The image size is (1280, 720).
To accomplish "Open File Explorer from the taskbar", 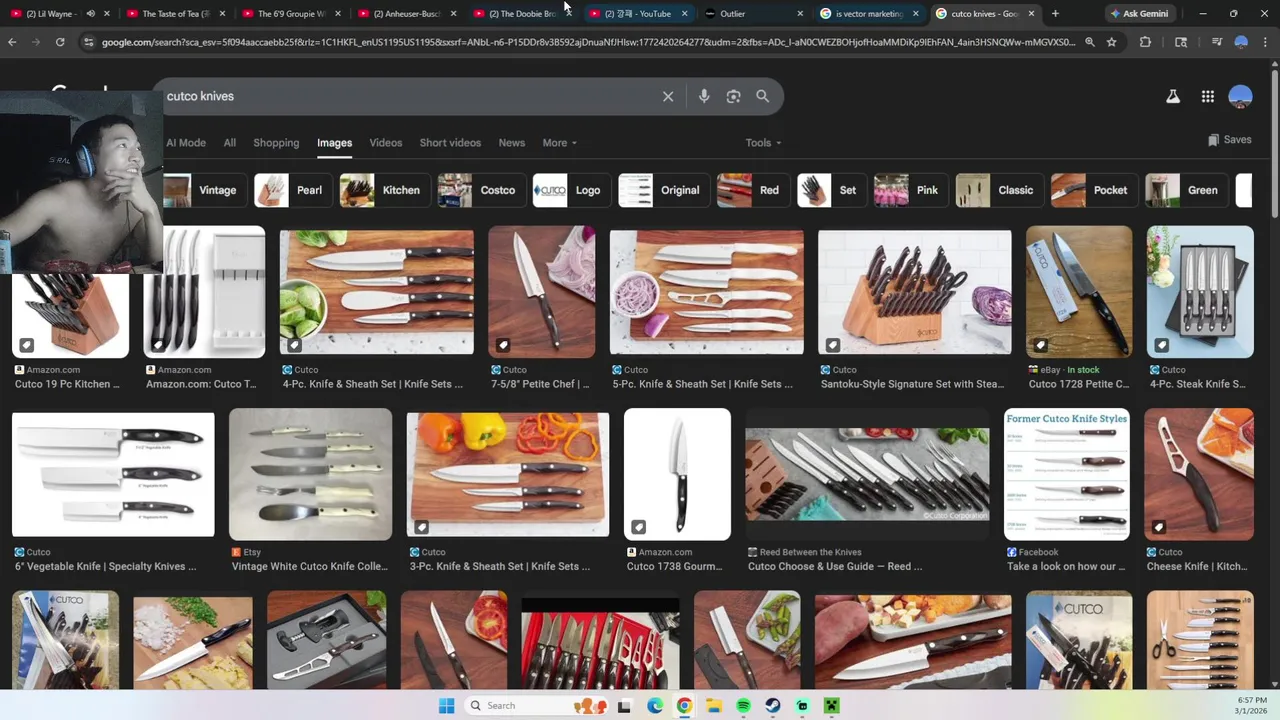I will (714, 705).
